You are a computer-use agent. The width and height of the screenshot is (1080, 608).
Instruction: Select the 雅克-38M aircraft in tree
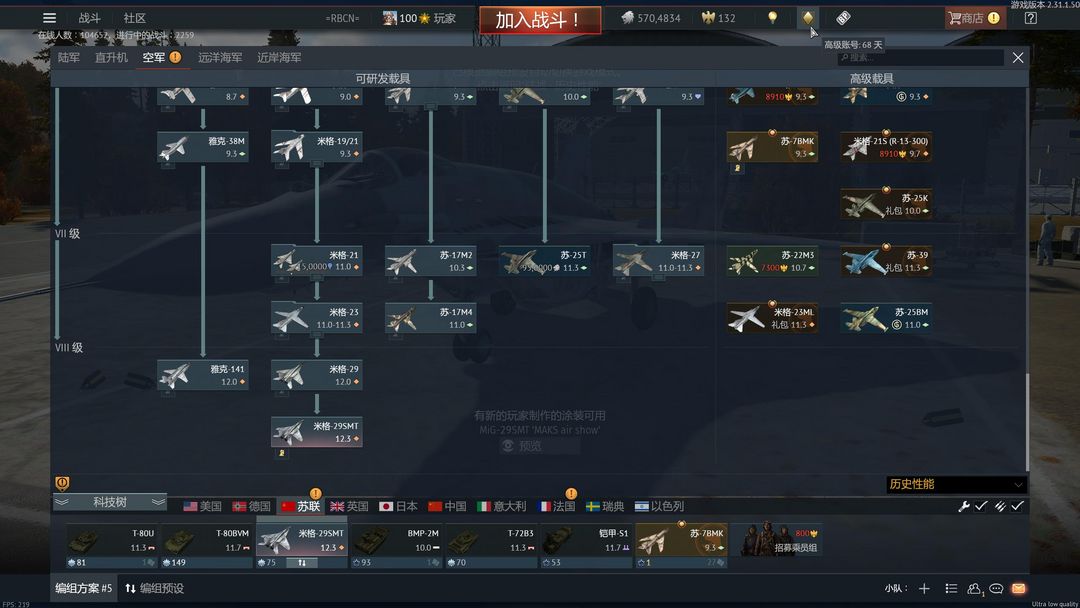pyautogui.click(x=202, y=147)
